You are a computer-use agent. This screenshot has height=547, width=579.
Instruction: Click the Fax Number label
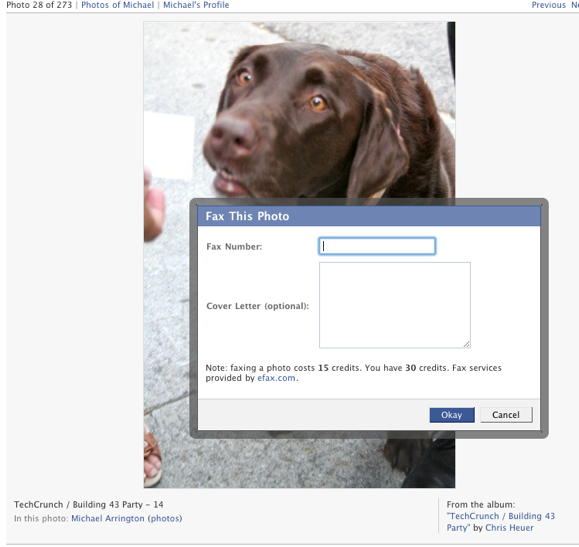click(234, 247)
